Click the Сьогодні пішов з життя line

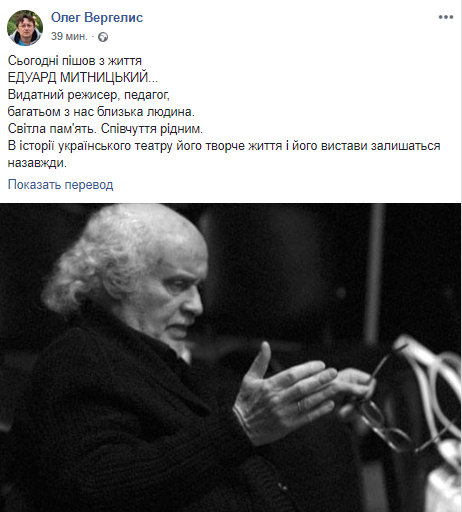[x=75, y=61]
